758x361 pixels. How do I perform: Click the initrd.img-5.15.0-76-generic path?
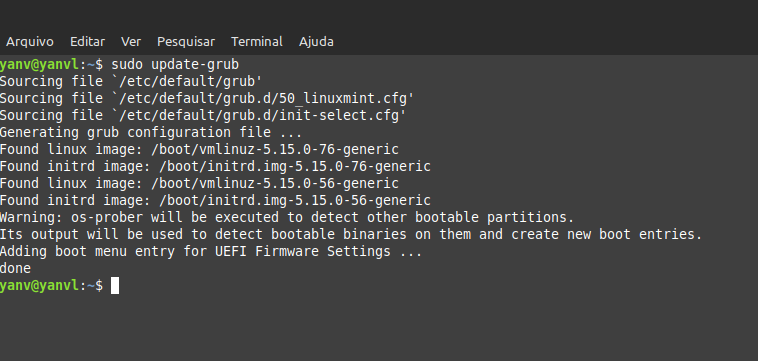pos(294,166)
